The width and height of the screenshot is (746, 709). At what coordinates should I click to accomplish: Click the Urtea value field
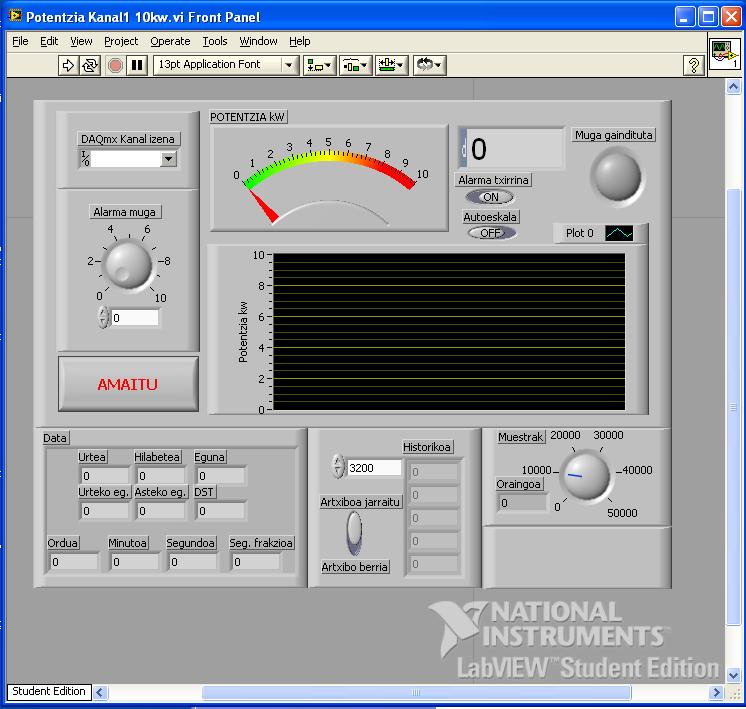[x=104, y=475]
